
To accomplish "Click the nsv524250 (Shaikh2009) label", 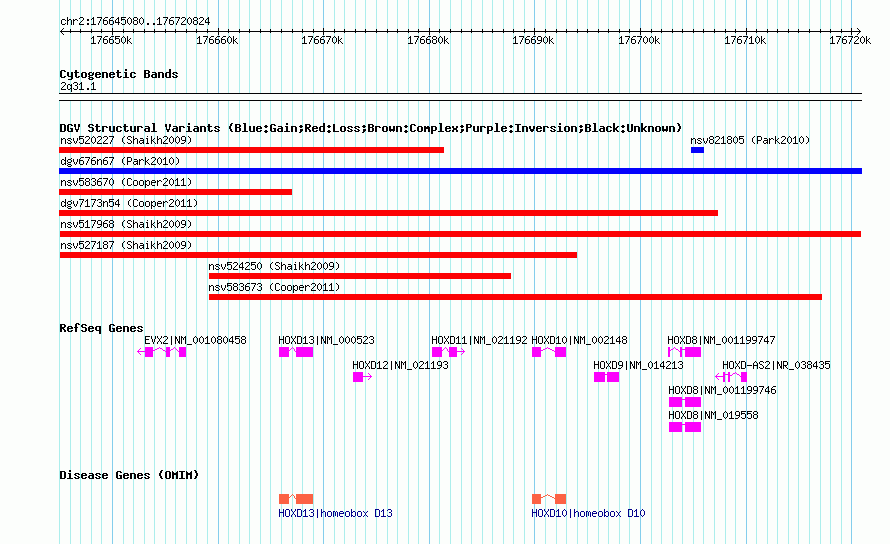I will coord(274,266).
